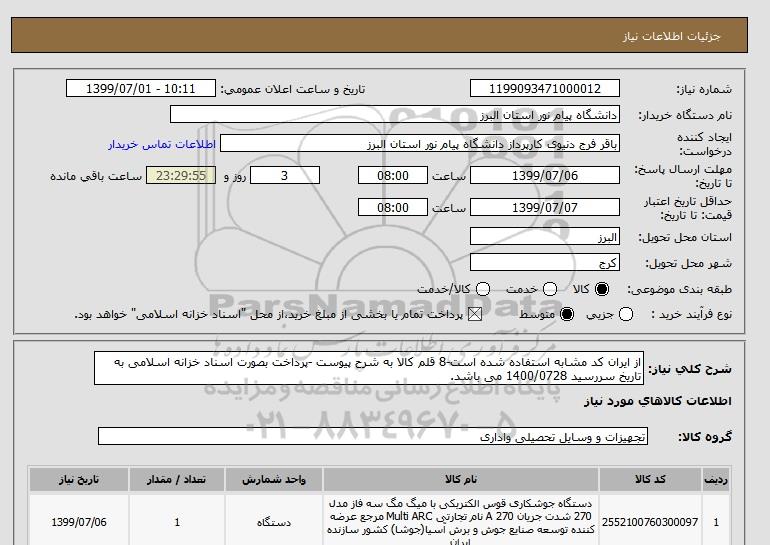Choose the متوسط purchase type radio
Viewport: 770px width, 545px height.
(567, 314)
